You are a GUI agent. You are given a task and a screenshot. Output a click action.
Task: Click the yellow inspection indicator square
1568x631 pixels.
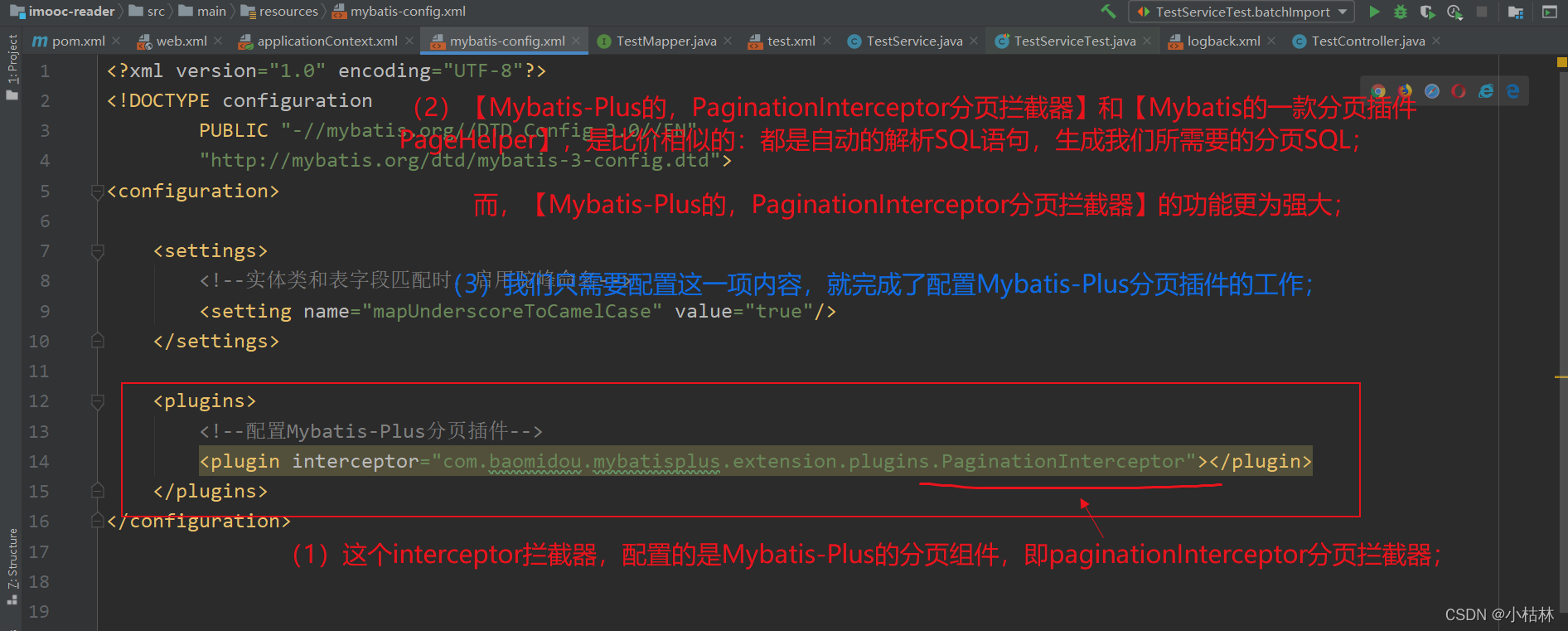click(1561, 62)
